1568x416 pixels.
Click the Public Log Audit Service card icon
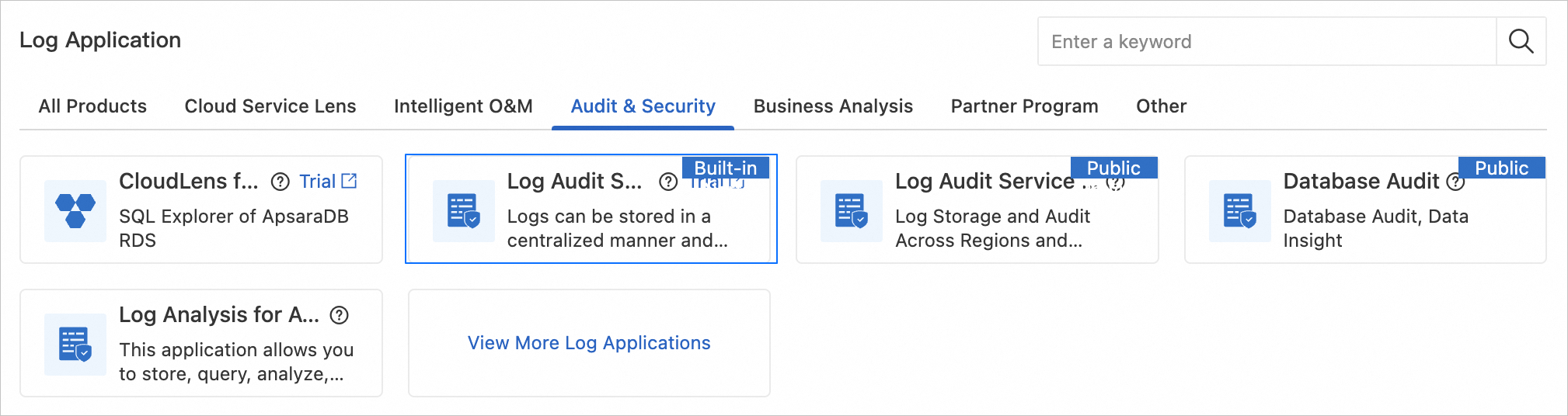coord(851,210)
